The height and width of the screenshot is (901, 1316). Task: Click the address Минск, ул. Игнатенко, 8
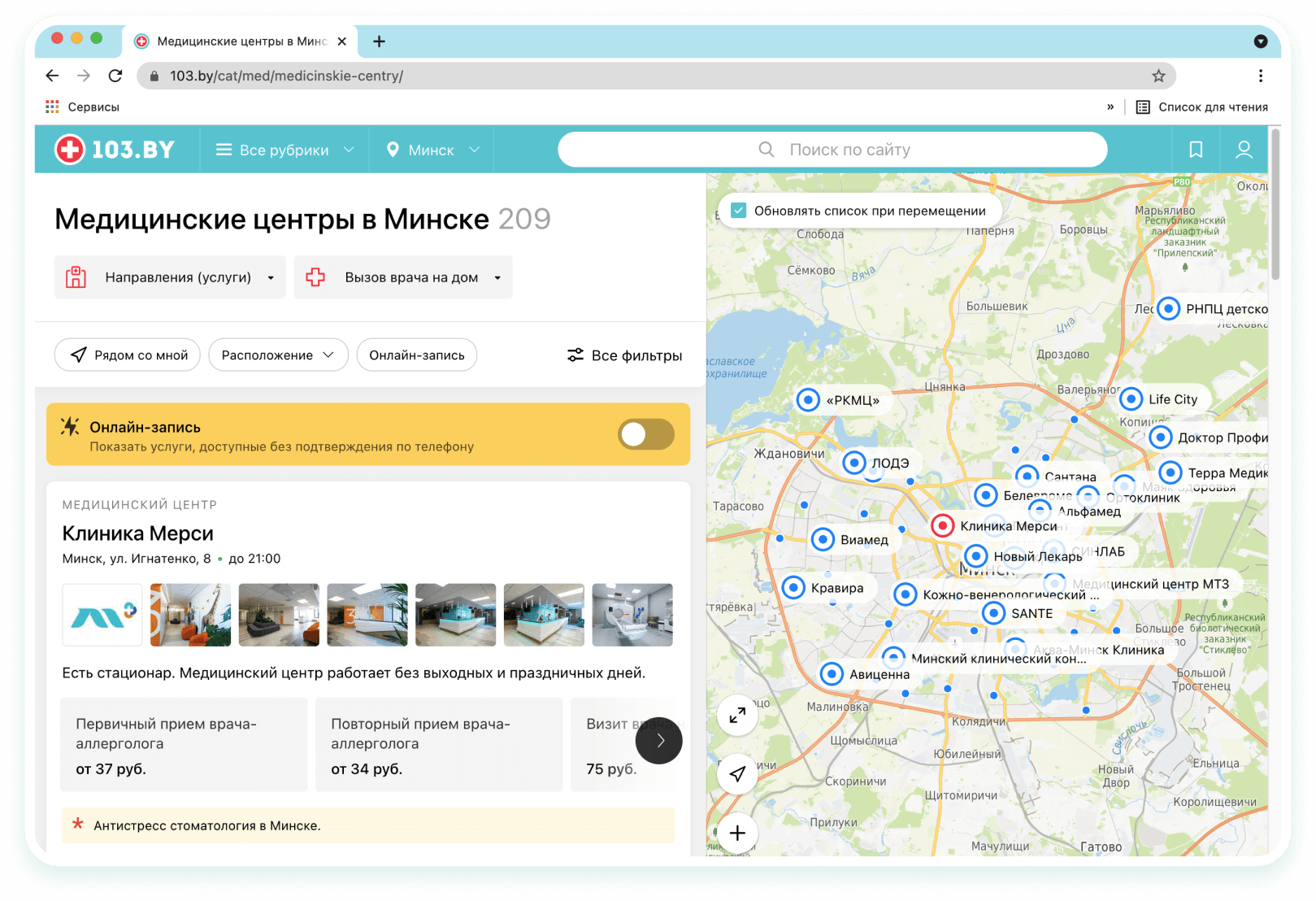point(137,559)
